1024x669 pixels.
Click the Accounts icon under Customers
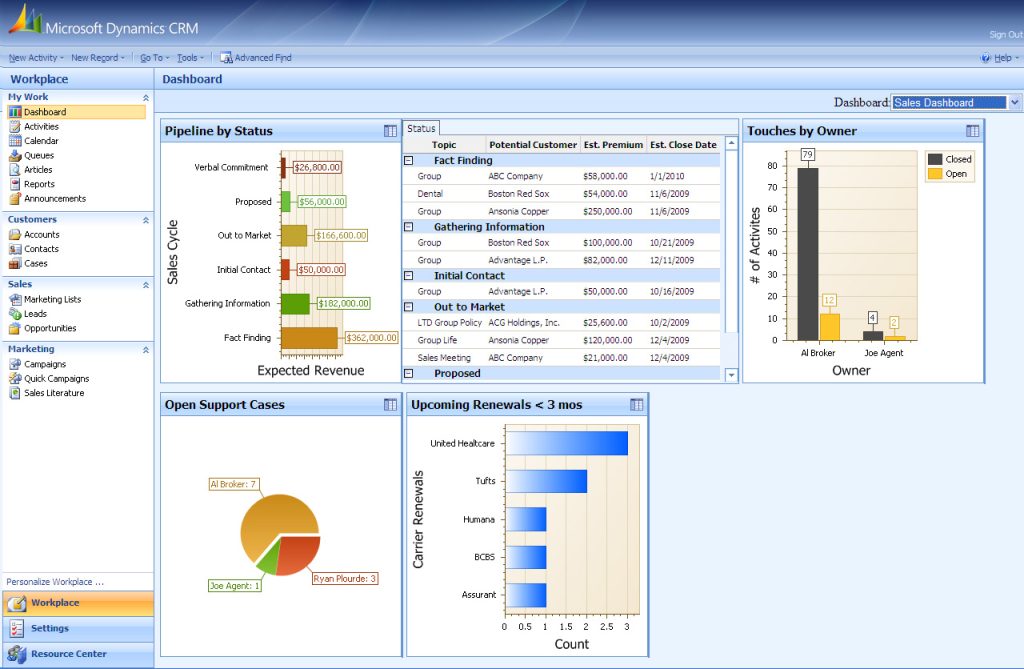pos(14,235)
